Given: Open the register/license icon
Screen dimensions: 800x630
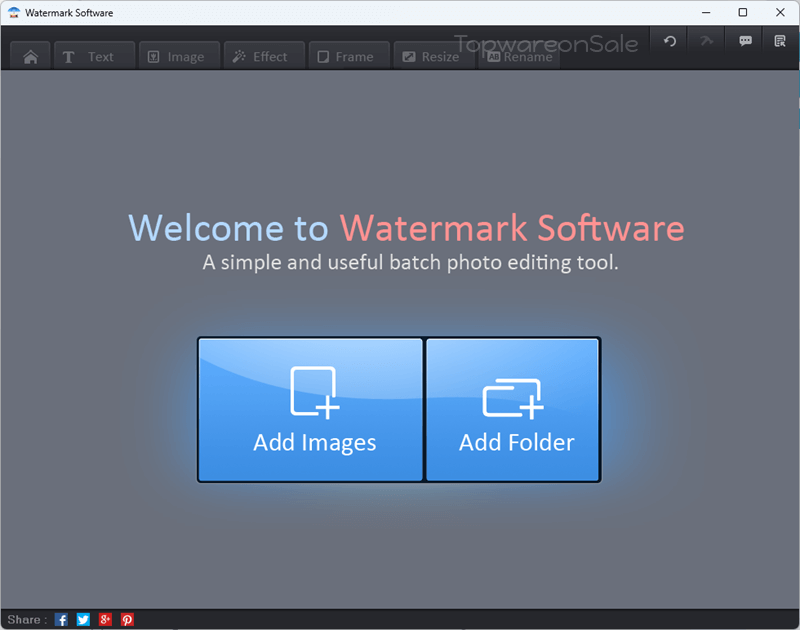Looking at the screenshot, I should [x=780, y=41].
